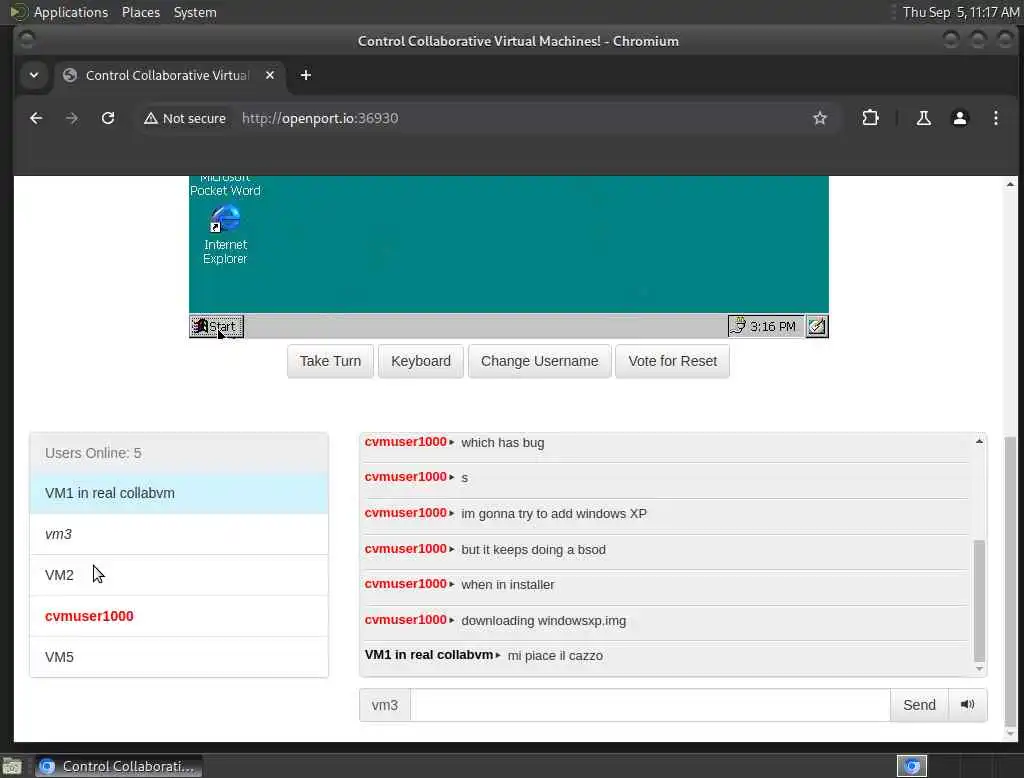Click the Not secure warning indicator
The height and width of the screenshot is (778, 1024).
click(x=185, y=118)
